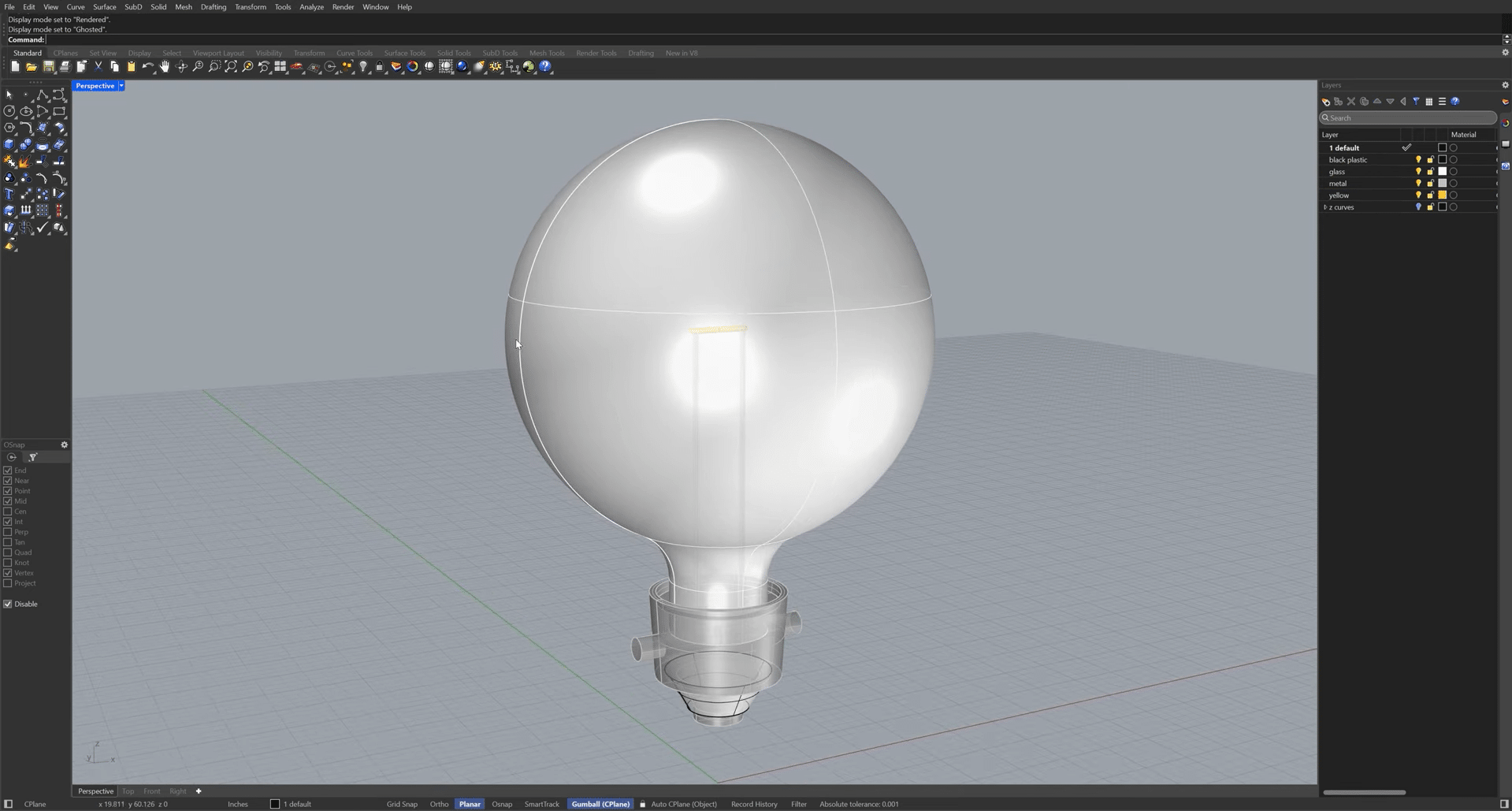Open the Surface menu
The height and width of the screenshot is (811, 1512).
pyautogui.click(x=104, y=7)
